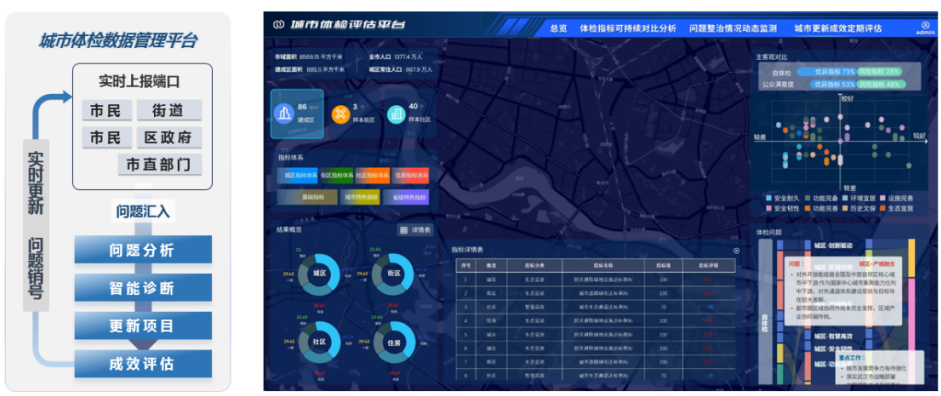This screenshot has width=941, height=396.
Task: Click the 城区 donut chart
Action: (319, 275)
